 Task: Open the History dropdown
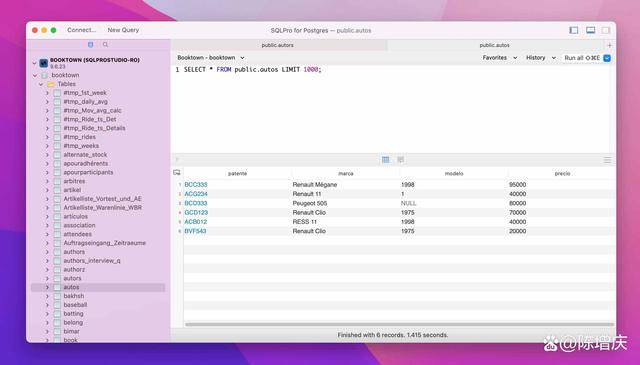(x=540, y=58)
